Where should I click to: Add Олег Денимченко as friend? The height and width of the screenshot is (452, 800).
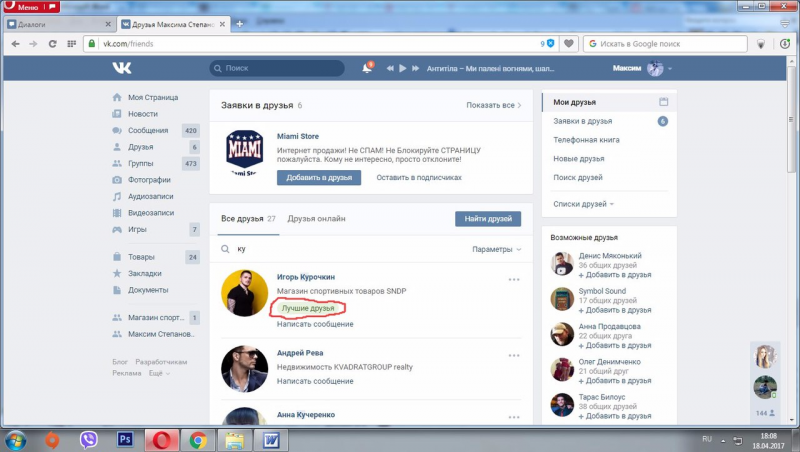coord(615,381)
